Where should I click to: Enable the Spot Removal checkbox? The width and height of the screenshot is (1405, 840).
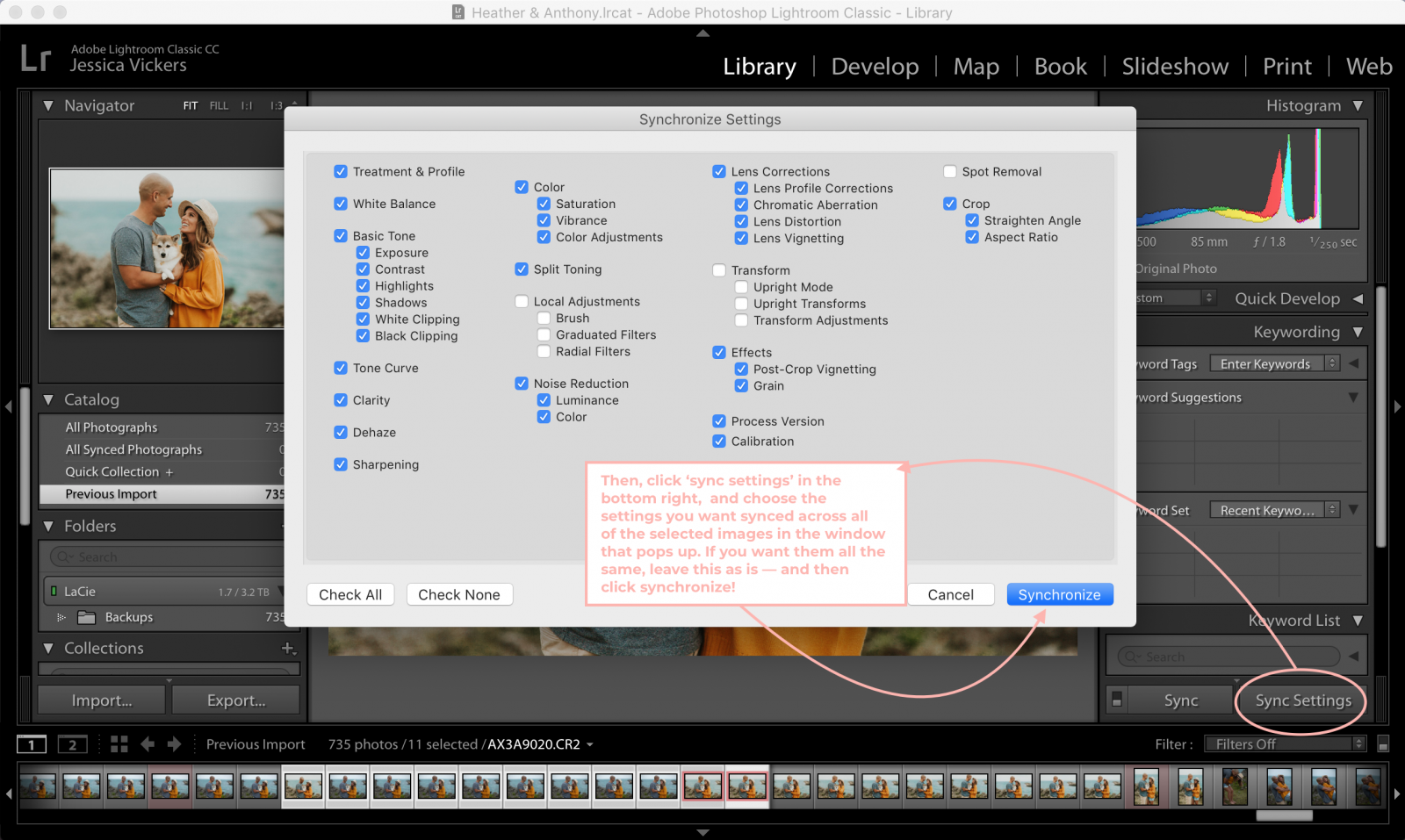[950, 171]
